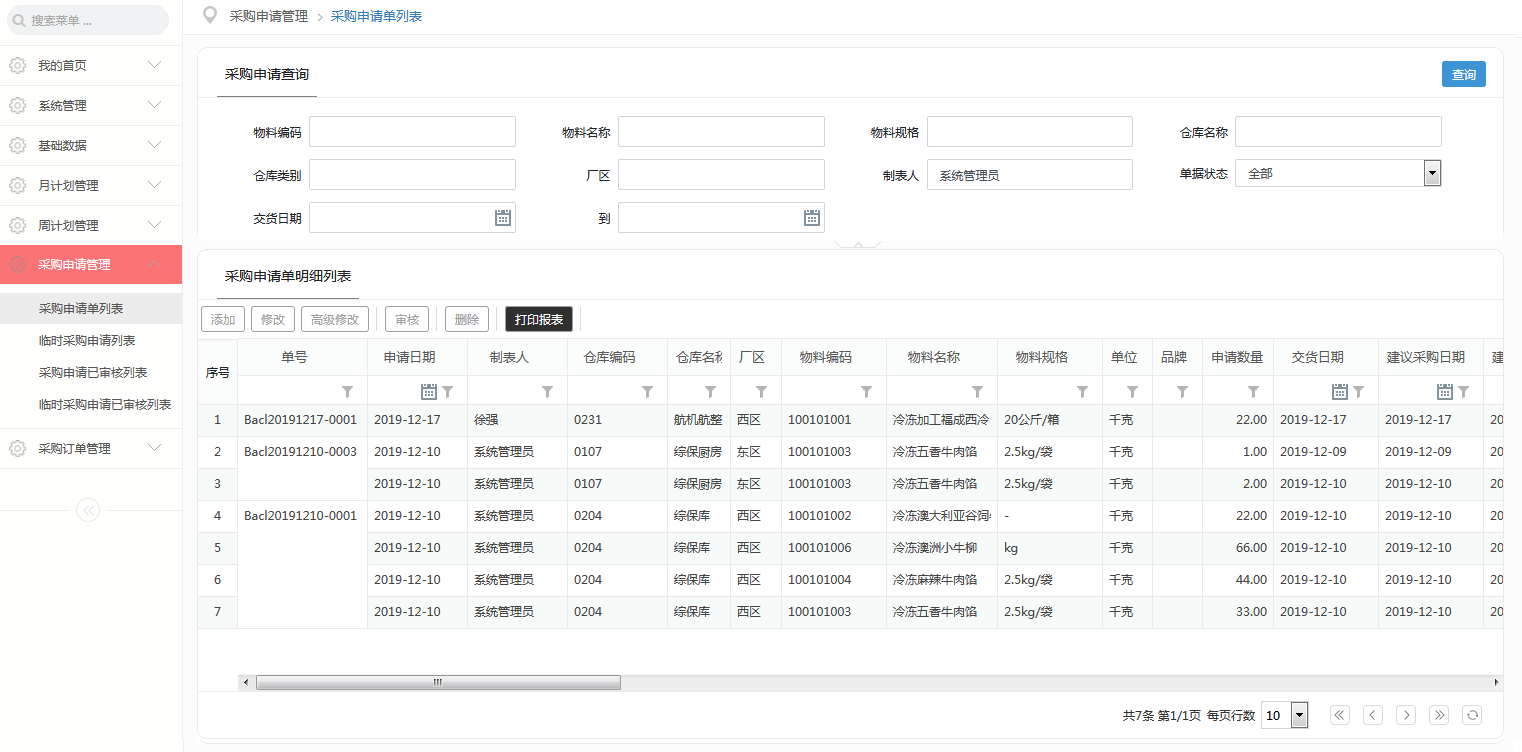Open calendar picker for 到 end date field
The width and height of the screenshot is (1522, 752).
(812, 217)
